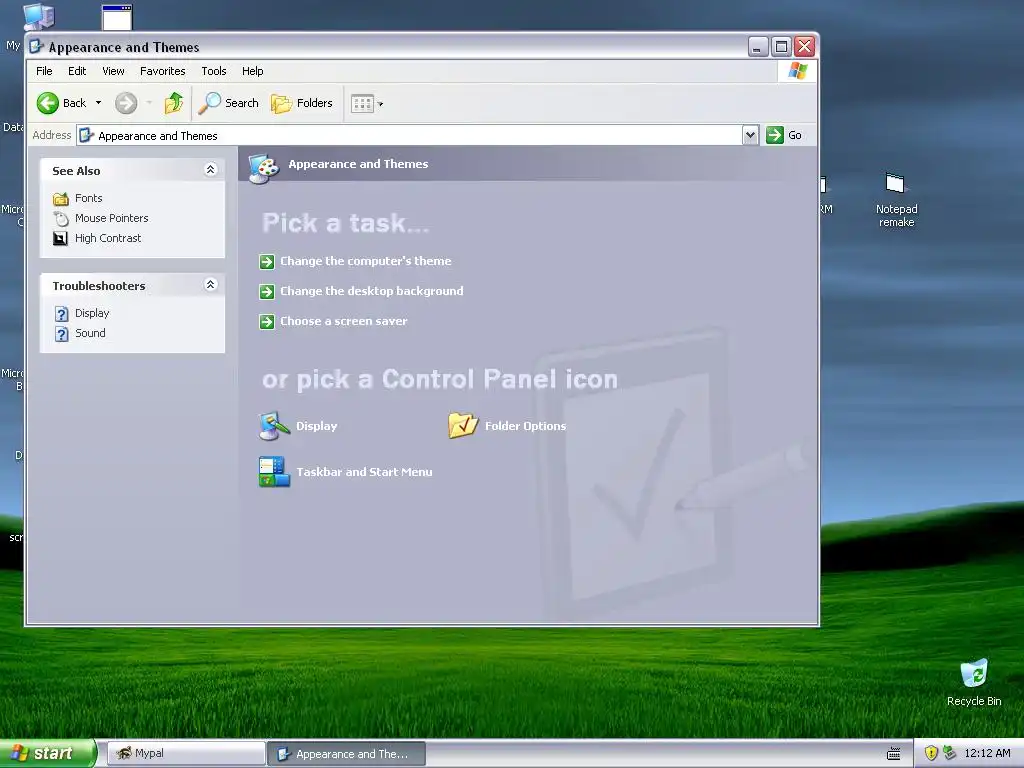
Task: Select Choose a screen saver
Action: [x=344, y=321]
